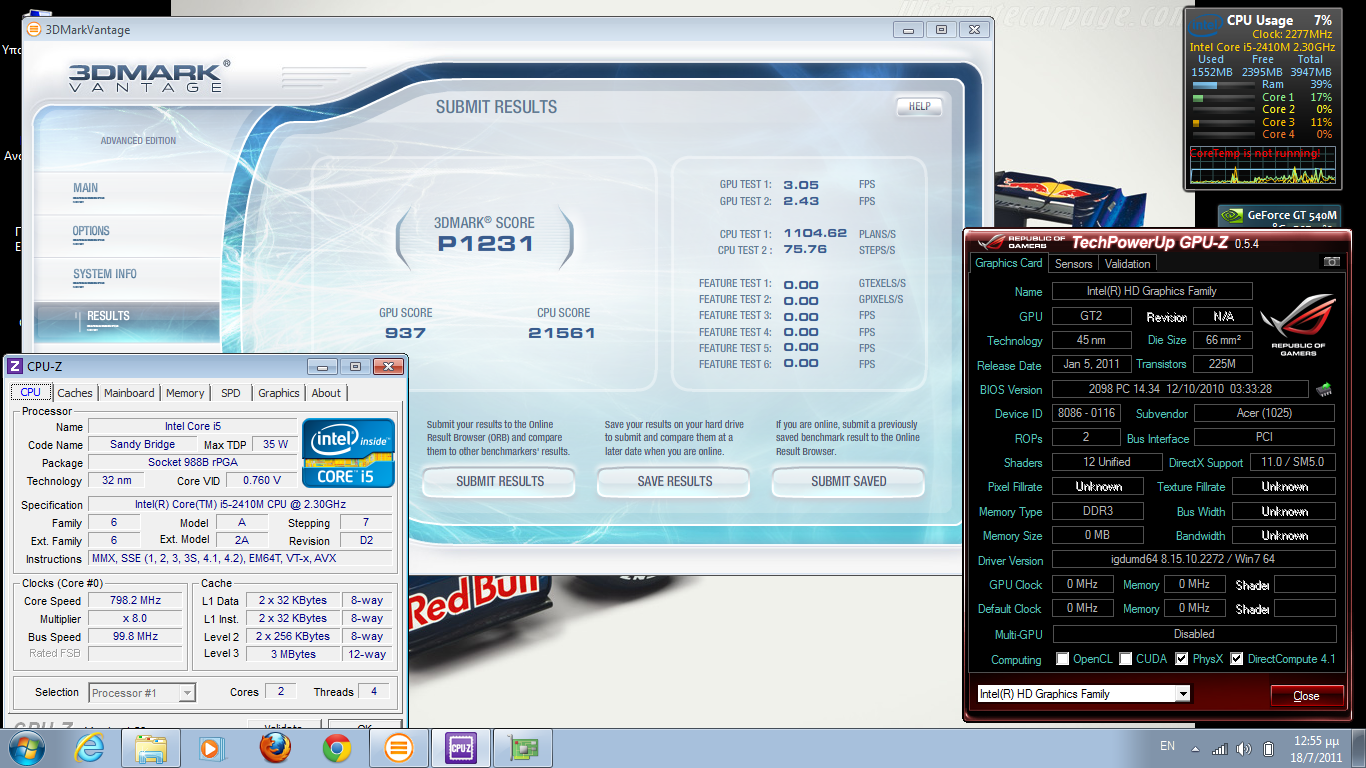Click the EN language indicator
The image size is (1366, 768).
[x=1167, y=746]
